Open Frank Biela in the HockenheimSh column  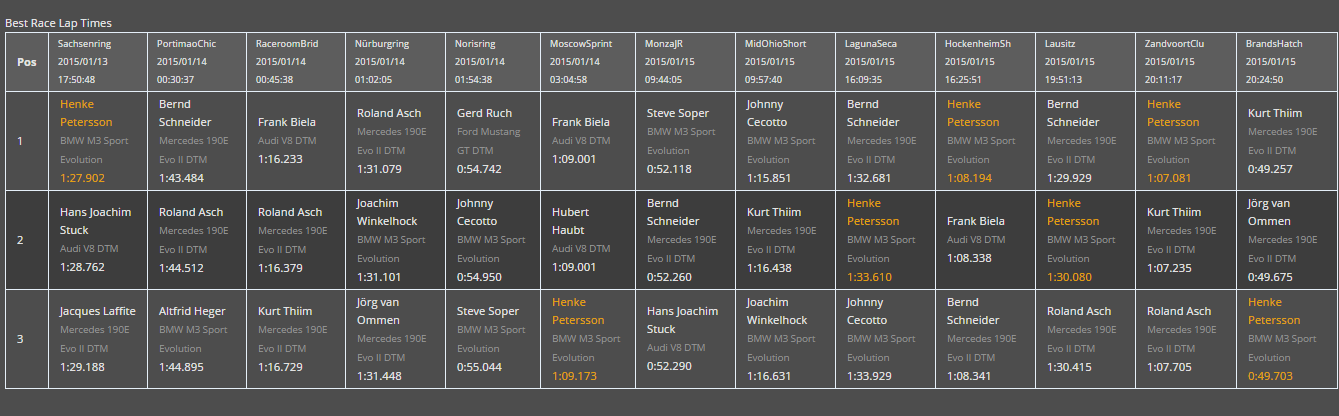(x=976, y=221)
